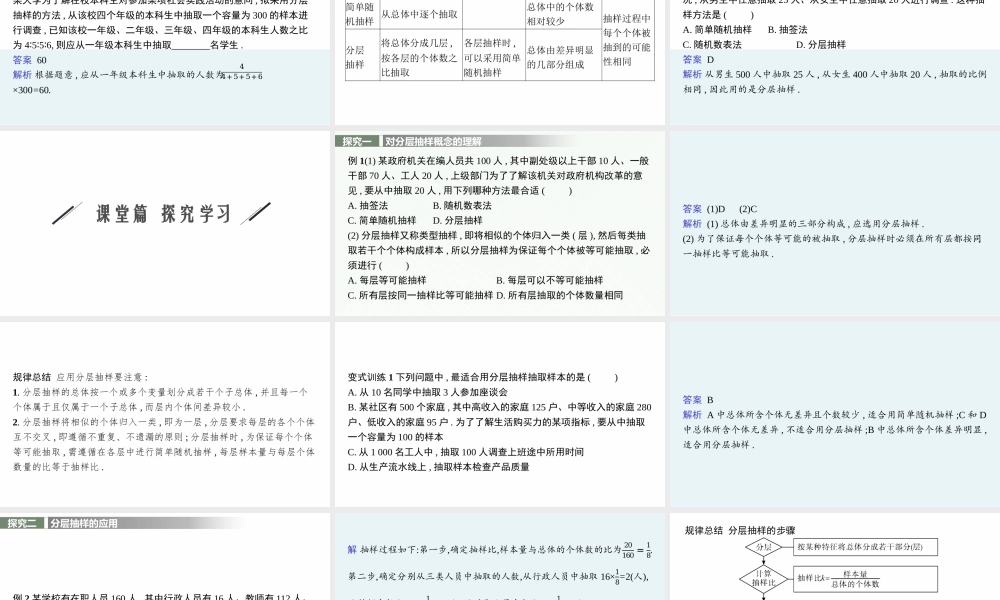Select cell '抽样过程中每个个体被抽到的可能性相同'
1000x600 pixels.
tap(628, 40)
